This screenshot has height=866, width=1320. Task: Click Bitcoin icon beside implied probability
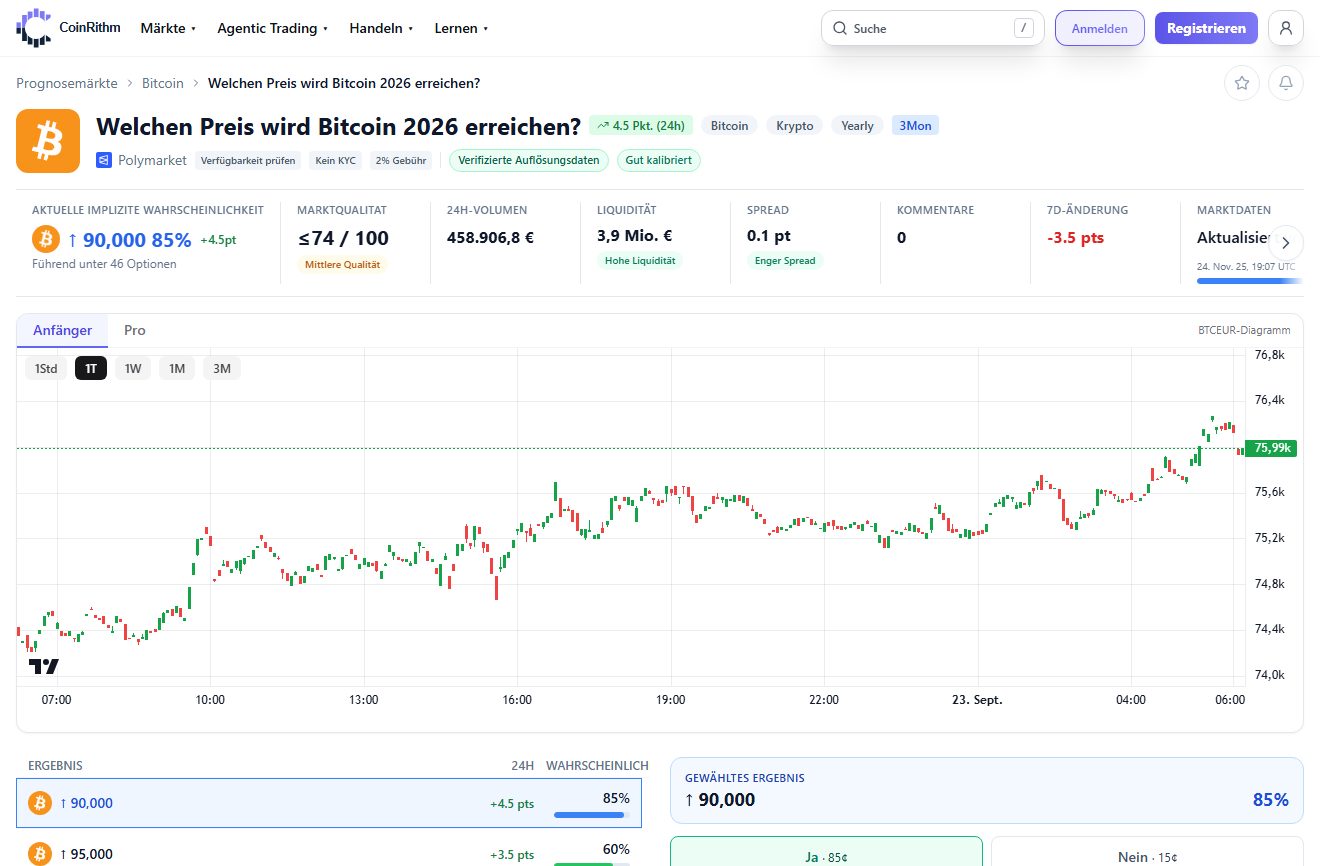click(x=46, y=239)
